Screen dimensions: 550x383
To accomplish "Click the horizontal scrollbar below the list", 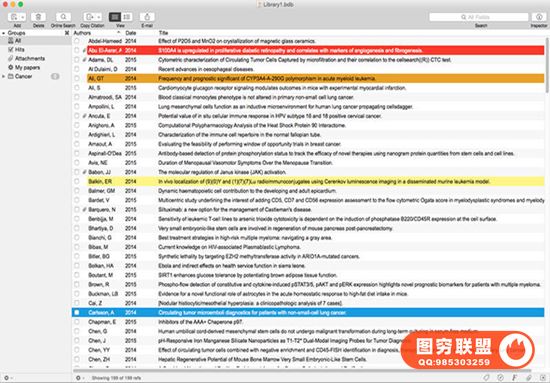I will [x=302, y=370].
